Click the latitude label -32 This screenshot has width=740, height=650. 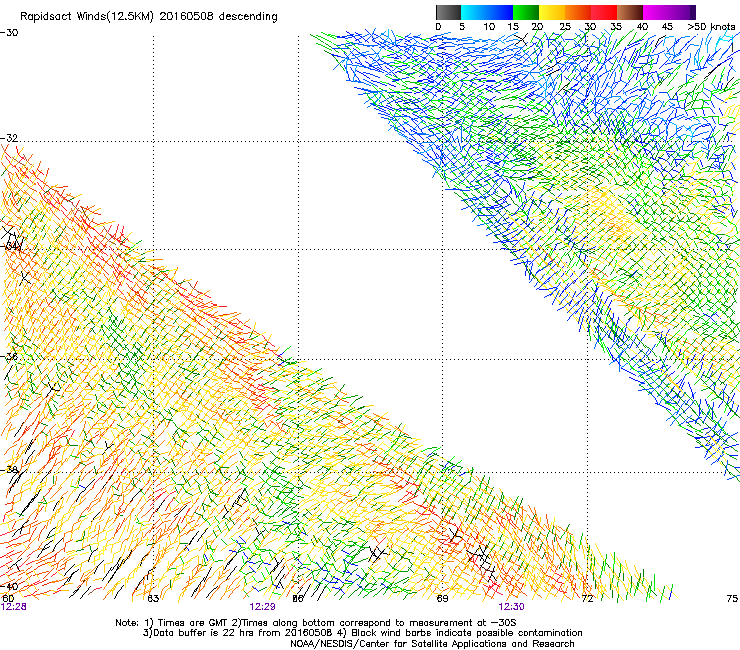tap(9, 138)
